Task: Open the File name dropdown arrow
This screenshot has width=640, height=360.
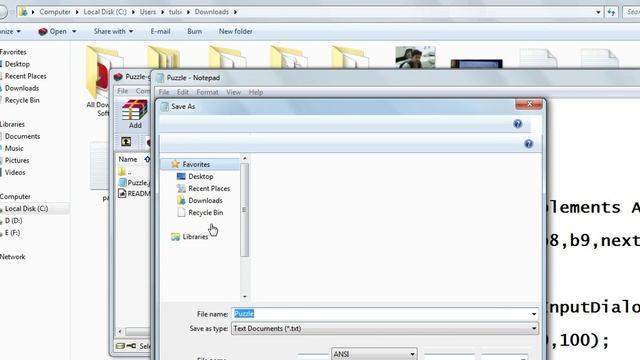Action: coord(534,313)
